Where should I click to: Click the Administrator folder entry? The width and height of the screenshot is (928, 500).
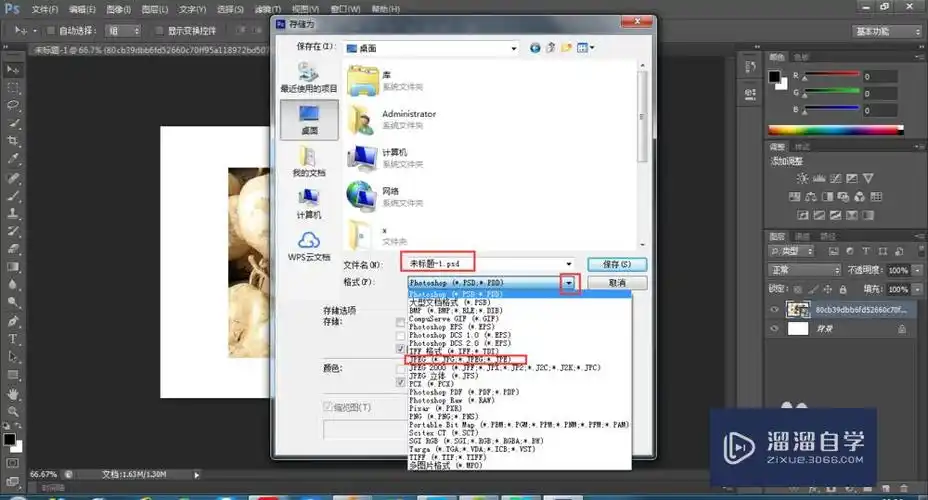point(392,118)
